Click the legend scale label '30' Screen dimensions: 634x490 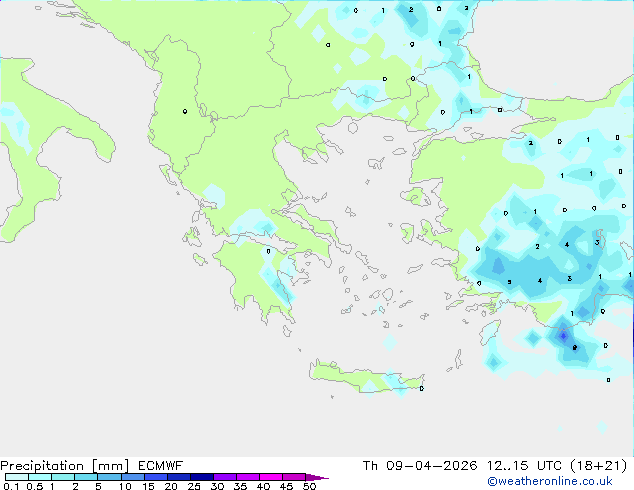pyautogui.click(x=218, y=486)
